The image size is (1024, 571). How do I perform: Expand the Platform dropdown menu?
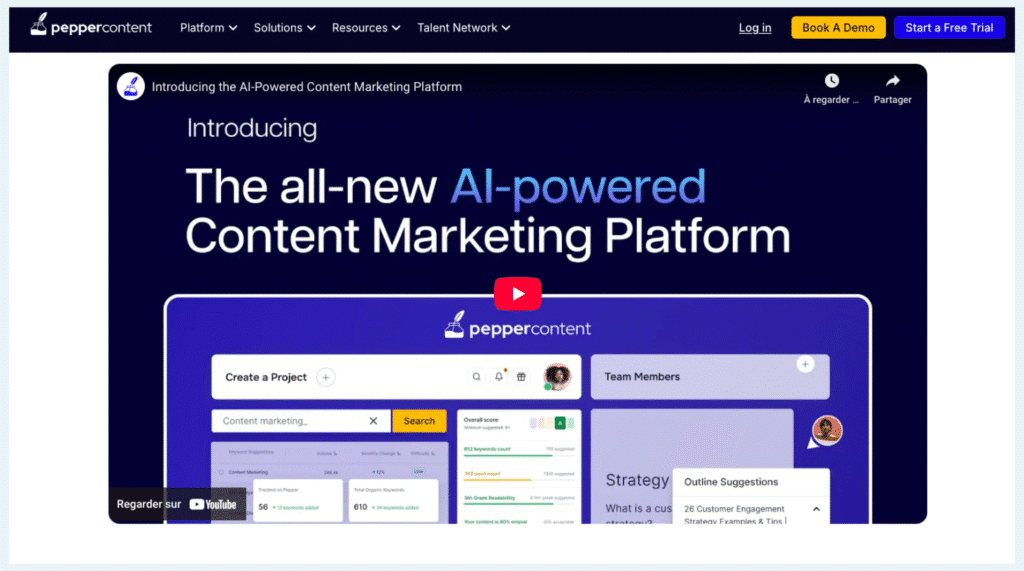[209, 28]
